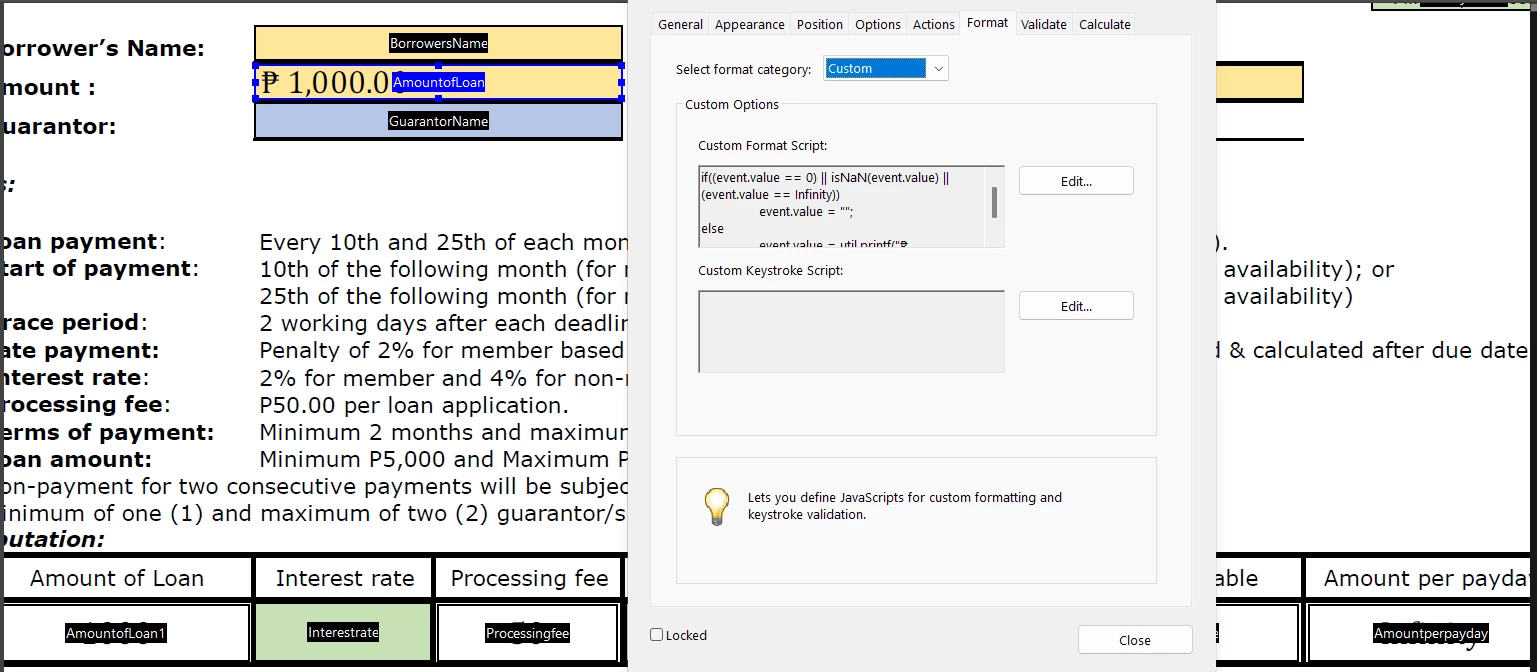Open the Appearance tab
This screenshot has height=672, width=1537.
pos(749,24)
